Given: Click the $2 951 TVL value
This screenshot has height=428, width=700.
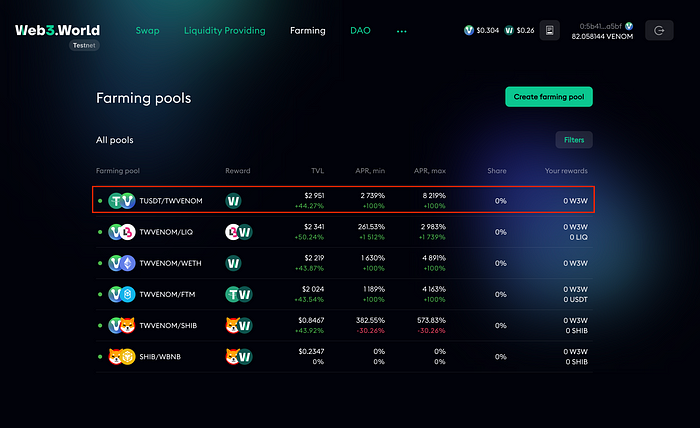Looking at the screenshot, I should coord(314,195).
